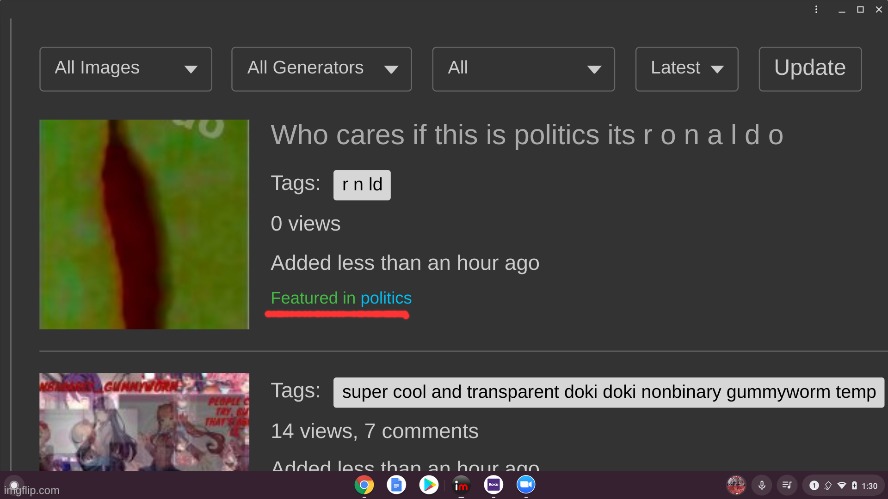
Task: Launch Zoom from the shelf
Action: tap(526, 485)
